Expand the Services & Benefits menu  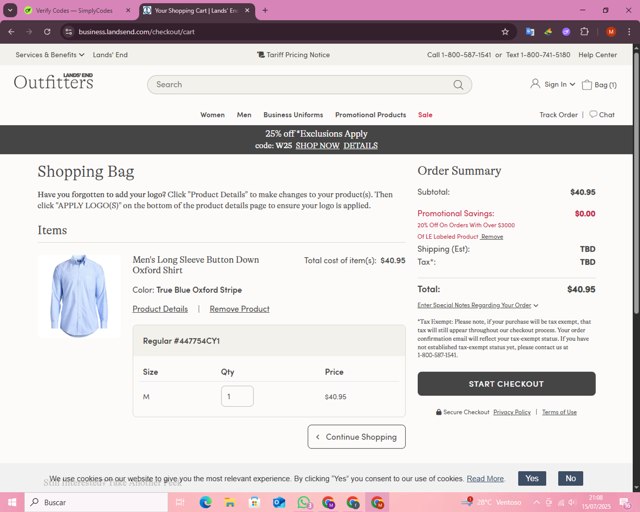point(50,55)
